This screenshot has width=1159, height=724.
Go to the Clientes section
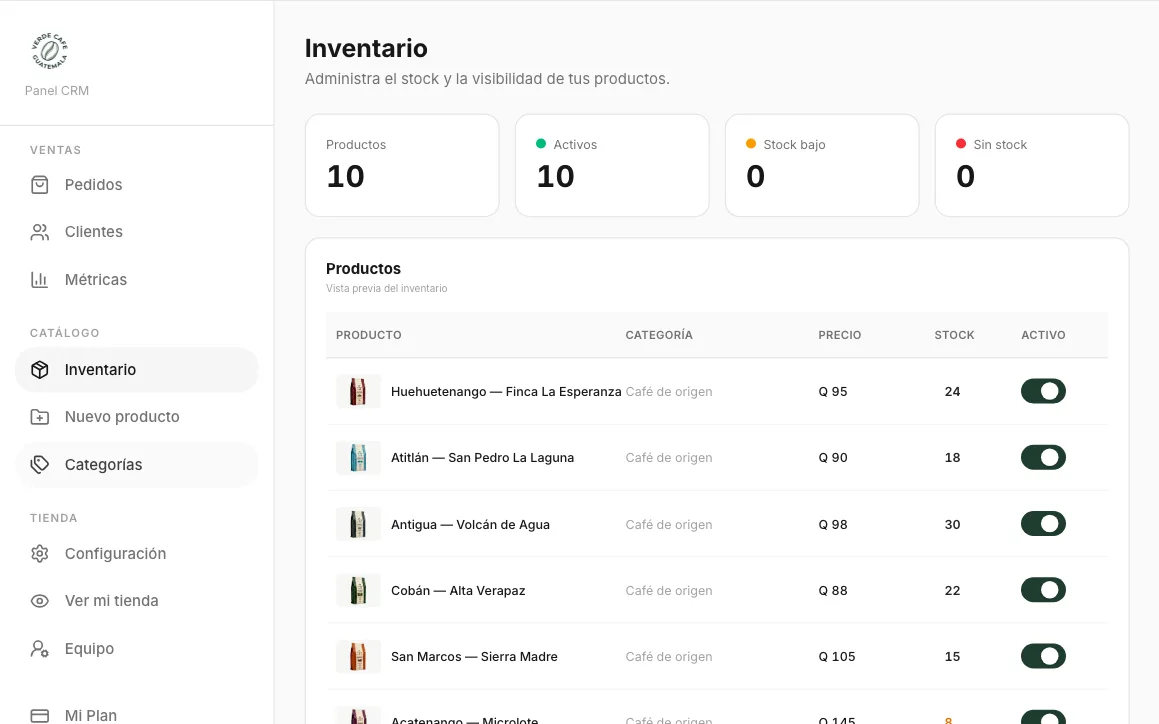[137, 232]
